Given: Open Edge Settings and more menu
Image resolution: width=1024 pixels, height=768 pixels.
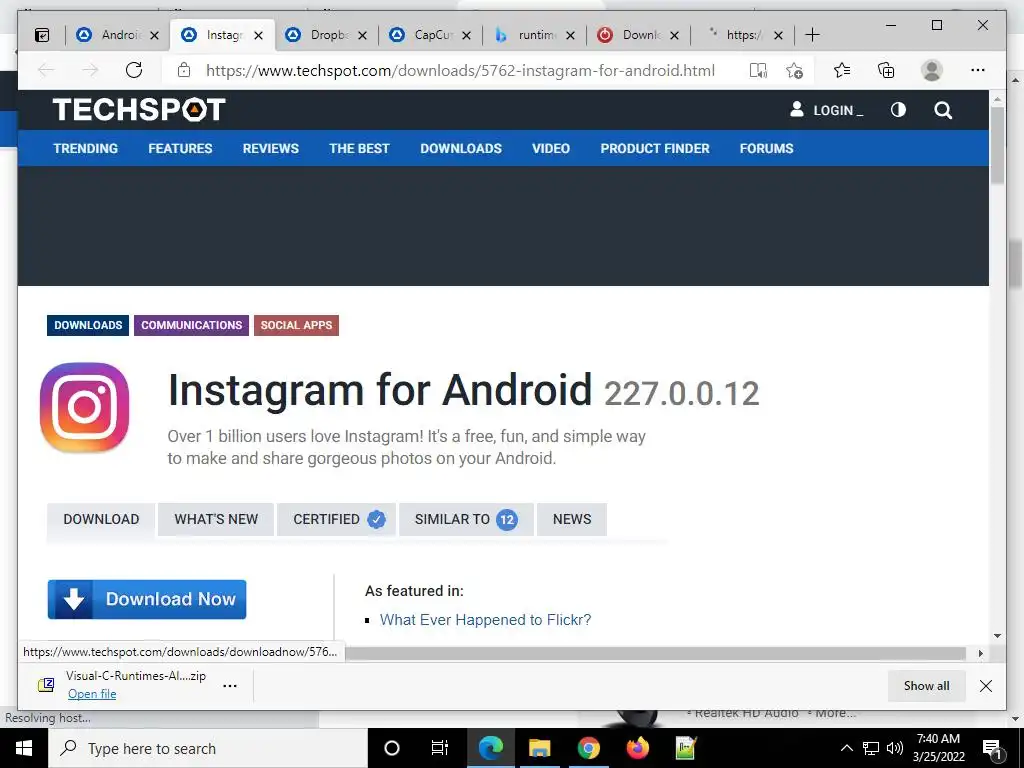Looking at the screenshot, I should (978, 71).
